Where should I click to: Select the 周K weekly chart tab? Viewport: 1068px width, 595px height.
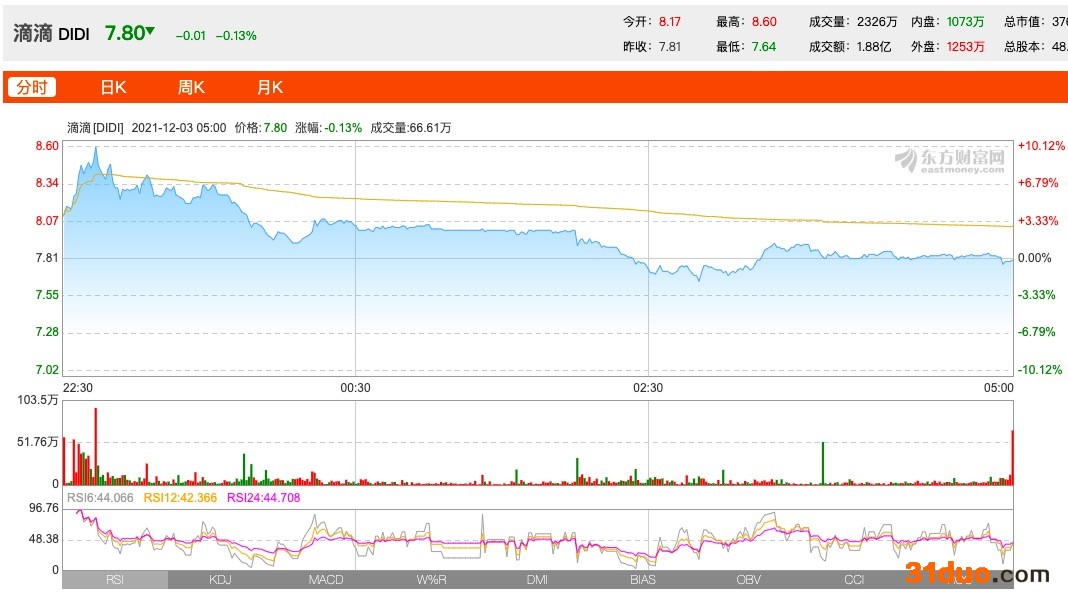(x=191, y=87)
